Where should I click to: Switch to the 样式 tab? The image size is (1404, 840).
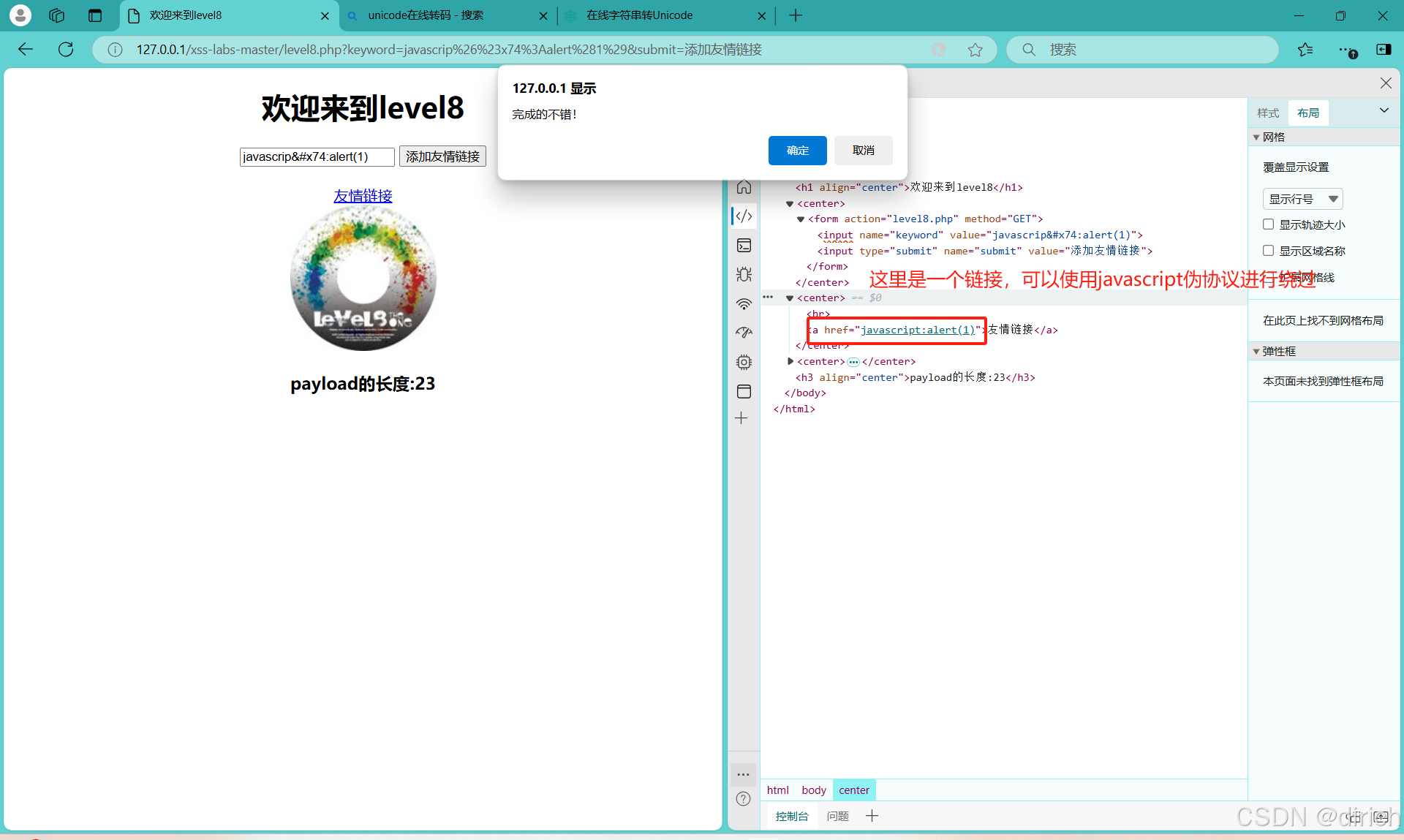(1267, 113)
